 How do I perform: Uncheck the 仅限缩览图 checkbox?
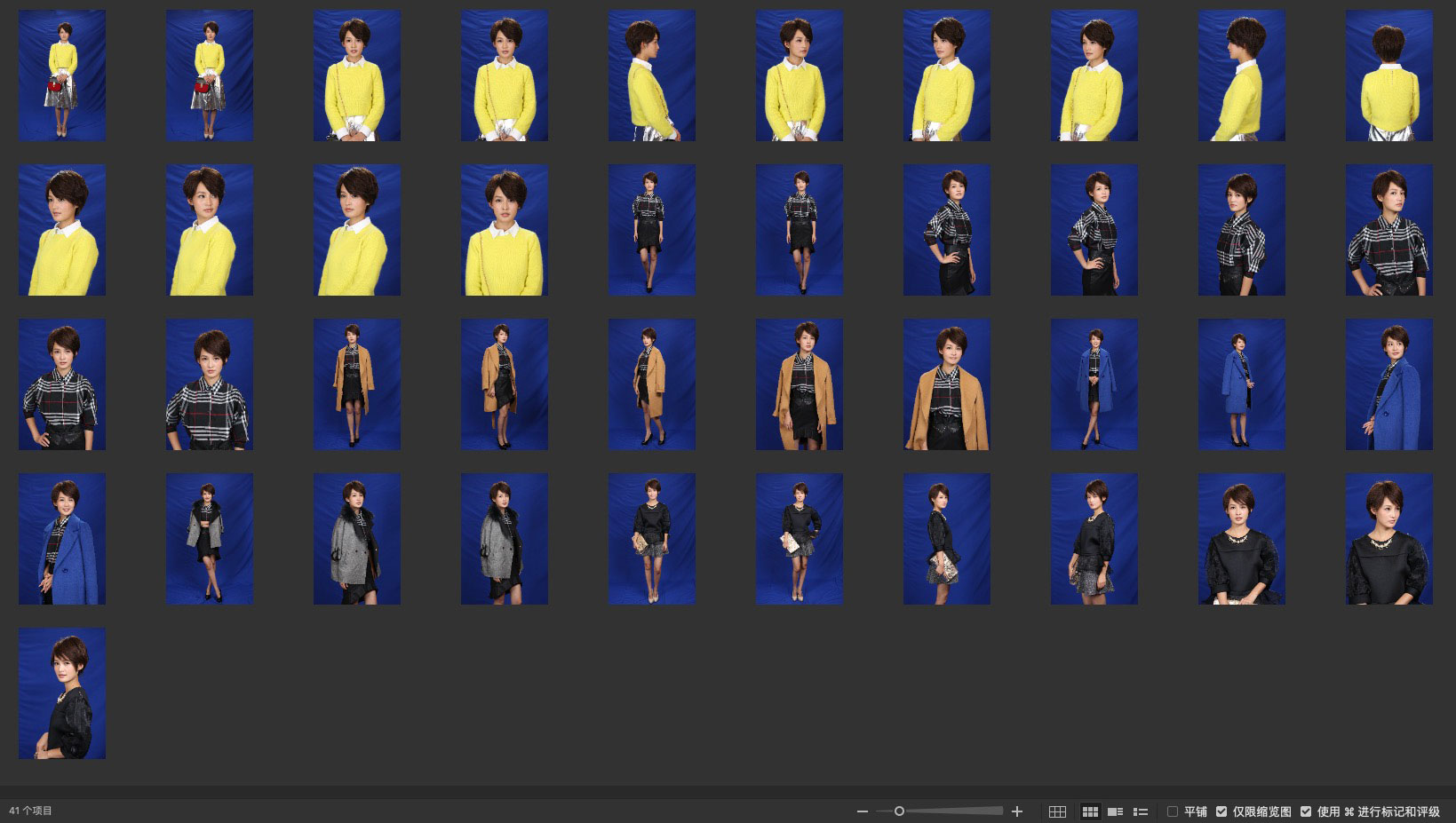(x=1221, y=811)
